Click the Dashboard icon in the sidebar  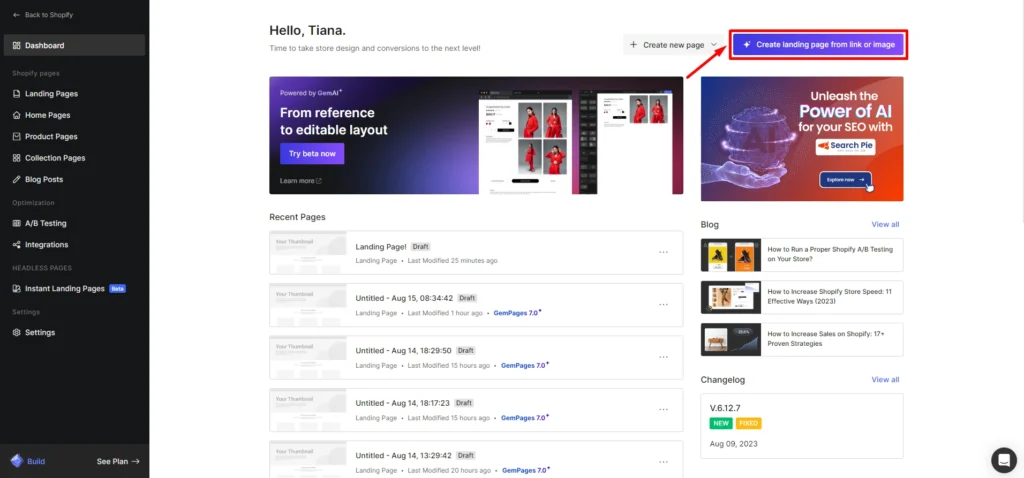[16, 45]
